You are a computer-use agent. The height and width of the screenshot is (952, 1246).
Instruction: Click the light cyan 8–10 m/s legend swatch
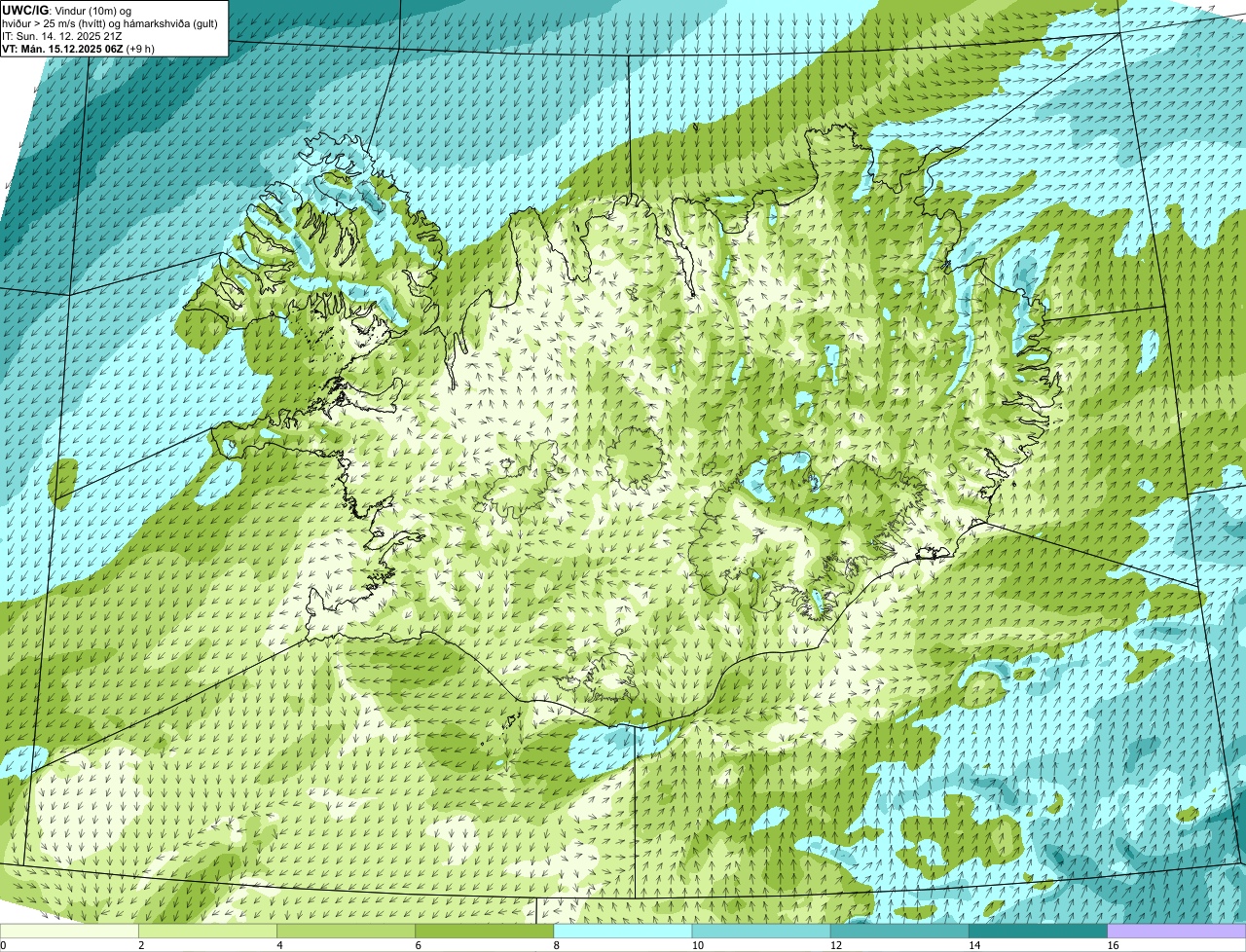point(623,932)
